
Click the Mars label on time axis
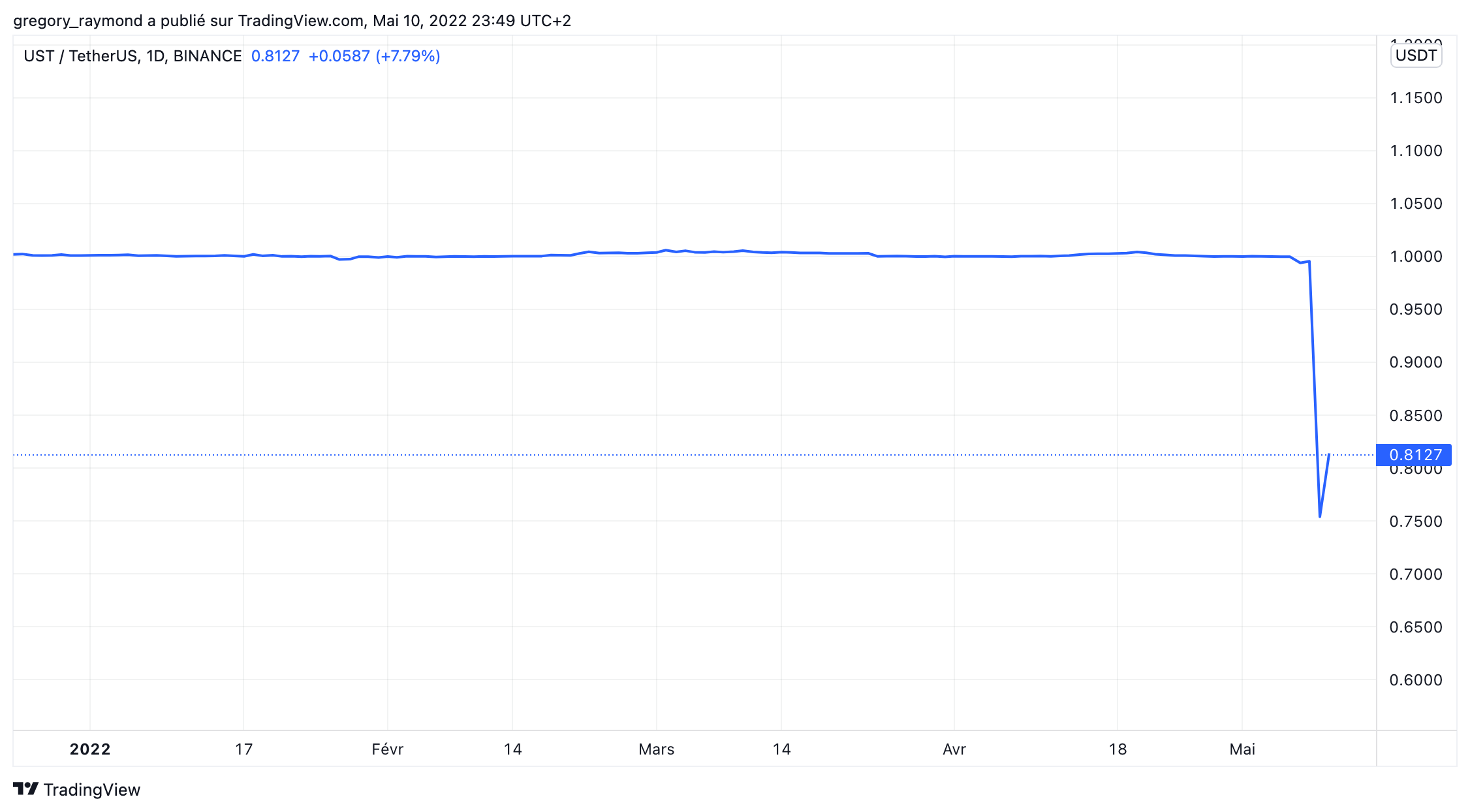[x=656, y=749]
